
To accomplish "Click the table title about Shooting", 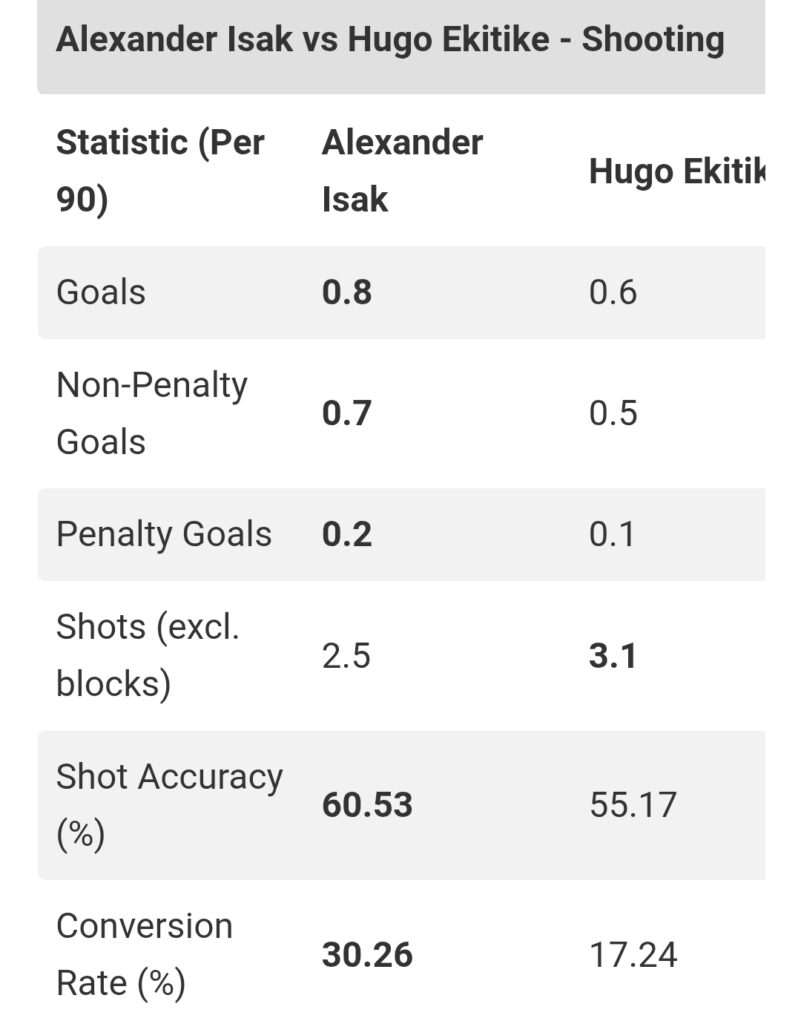I will [x=390, y=40].
